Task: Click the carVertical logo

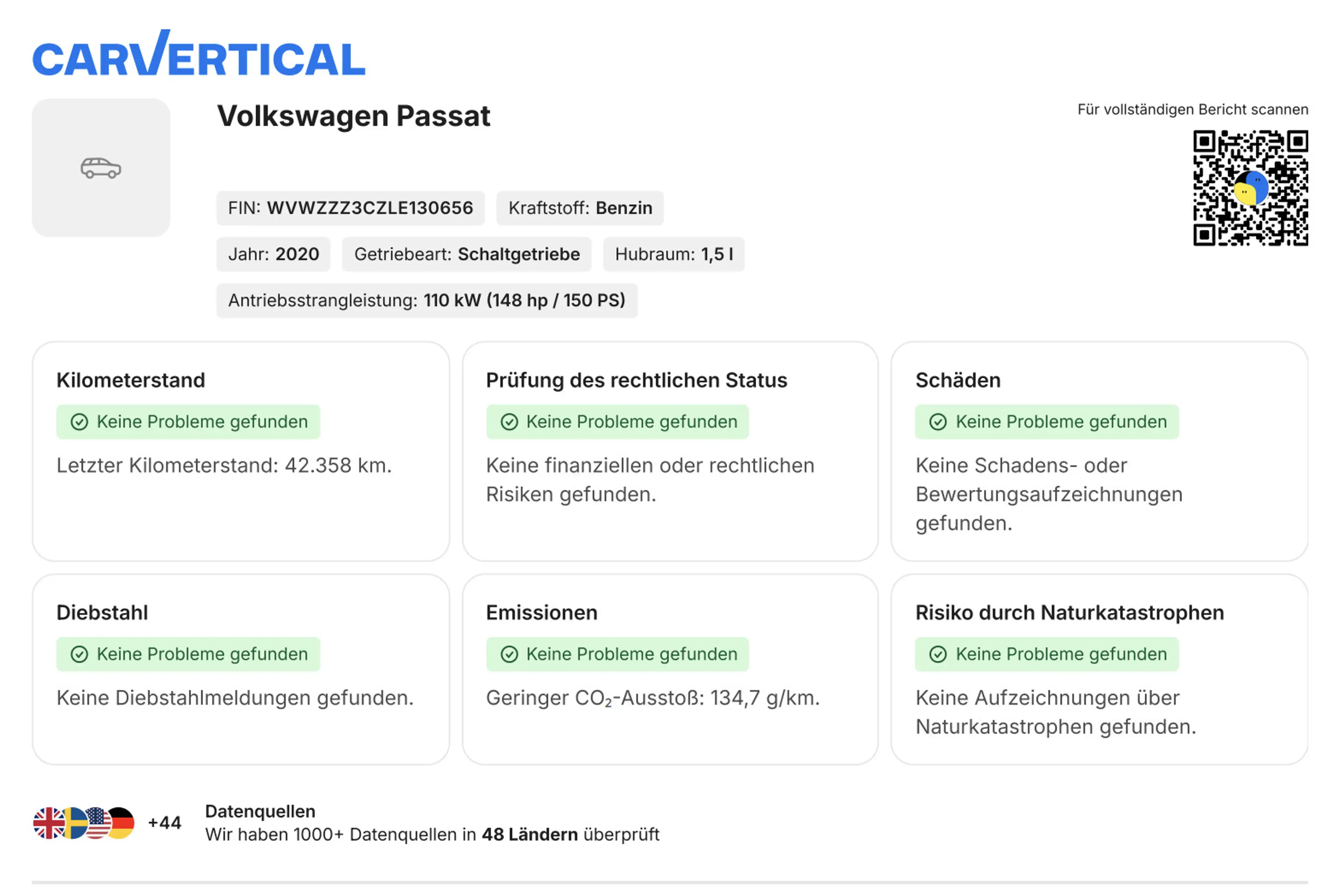Action: (198, 53)
